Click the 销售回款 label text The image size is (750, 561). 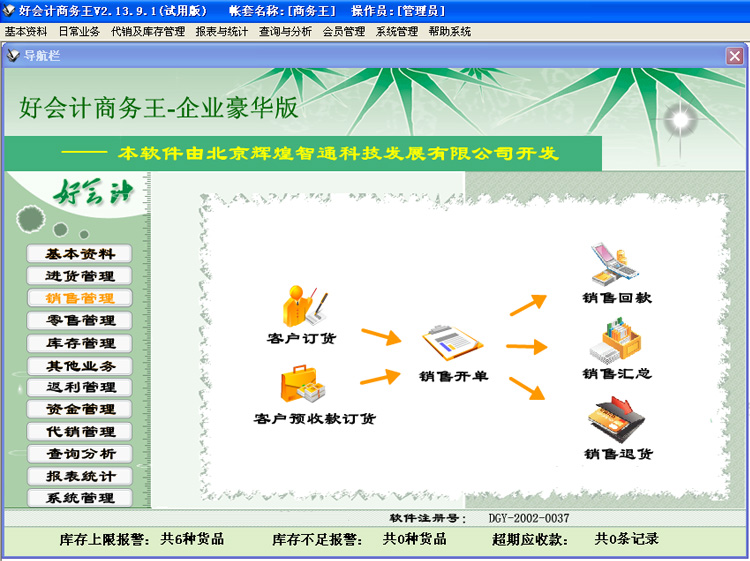click(x=617, y=297)
